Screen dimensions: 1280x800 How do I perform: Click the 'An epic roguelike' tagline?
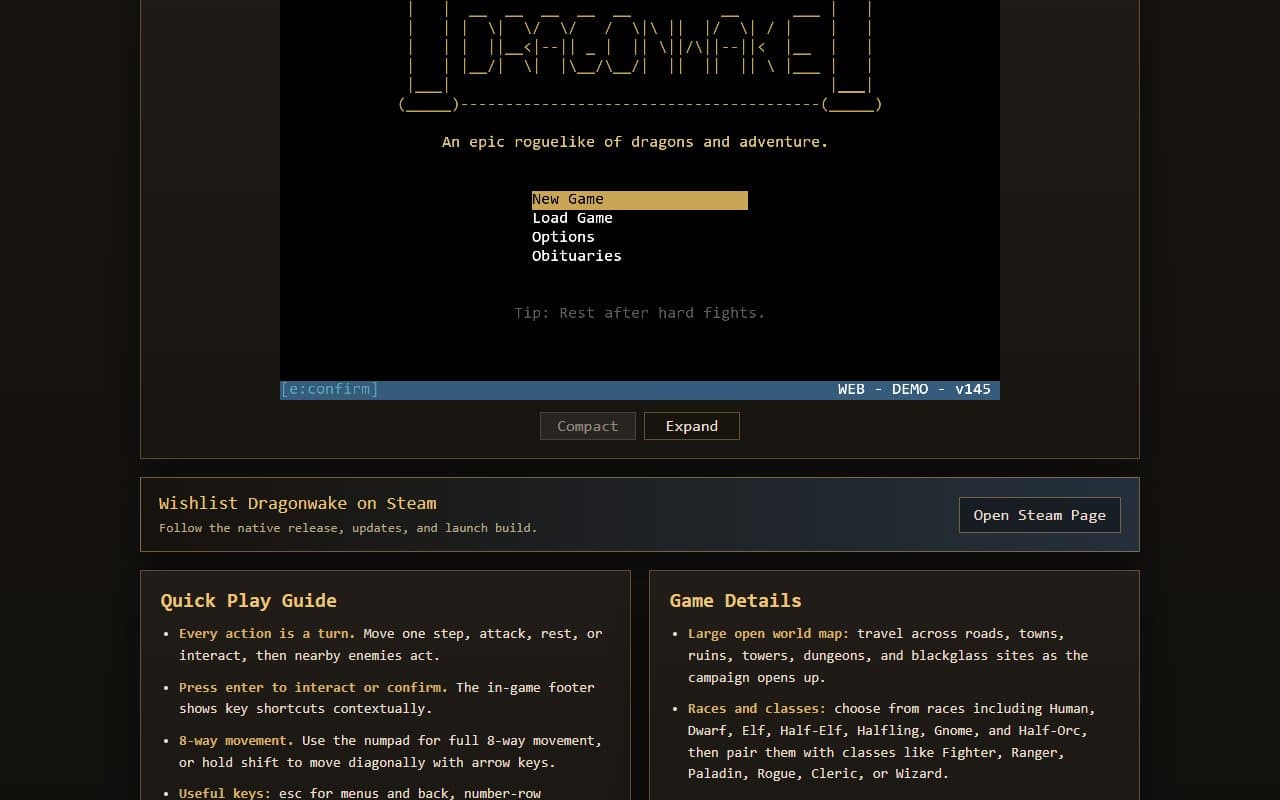[x=635, y=142]
